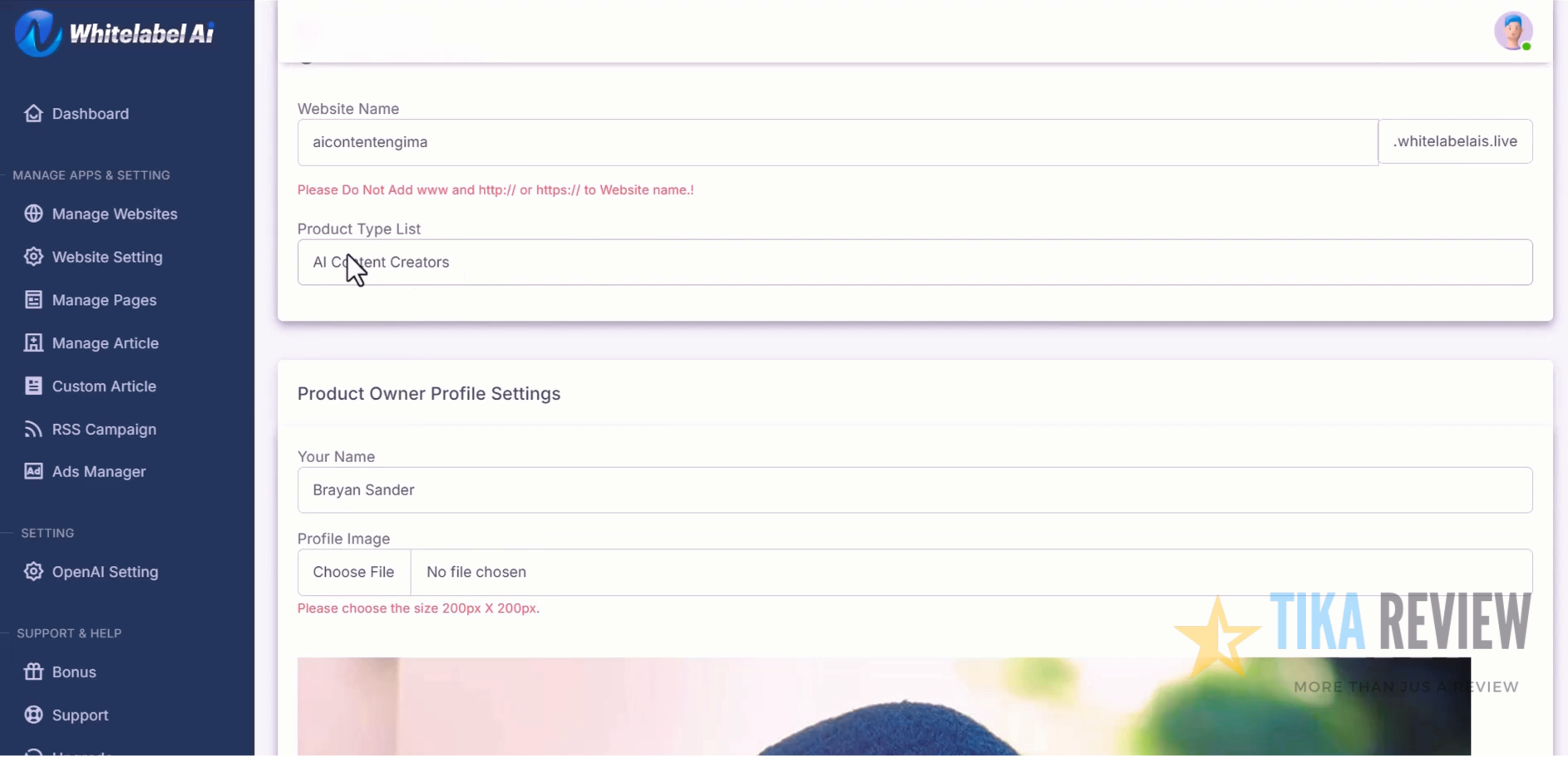Click the OpenAI Setting gear icon
The height and width of the screenshot is (758, 1568).
(x=33, y=572)
